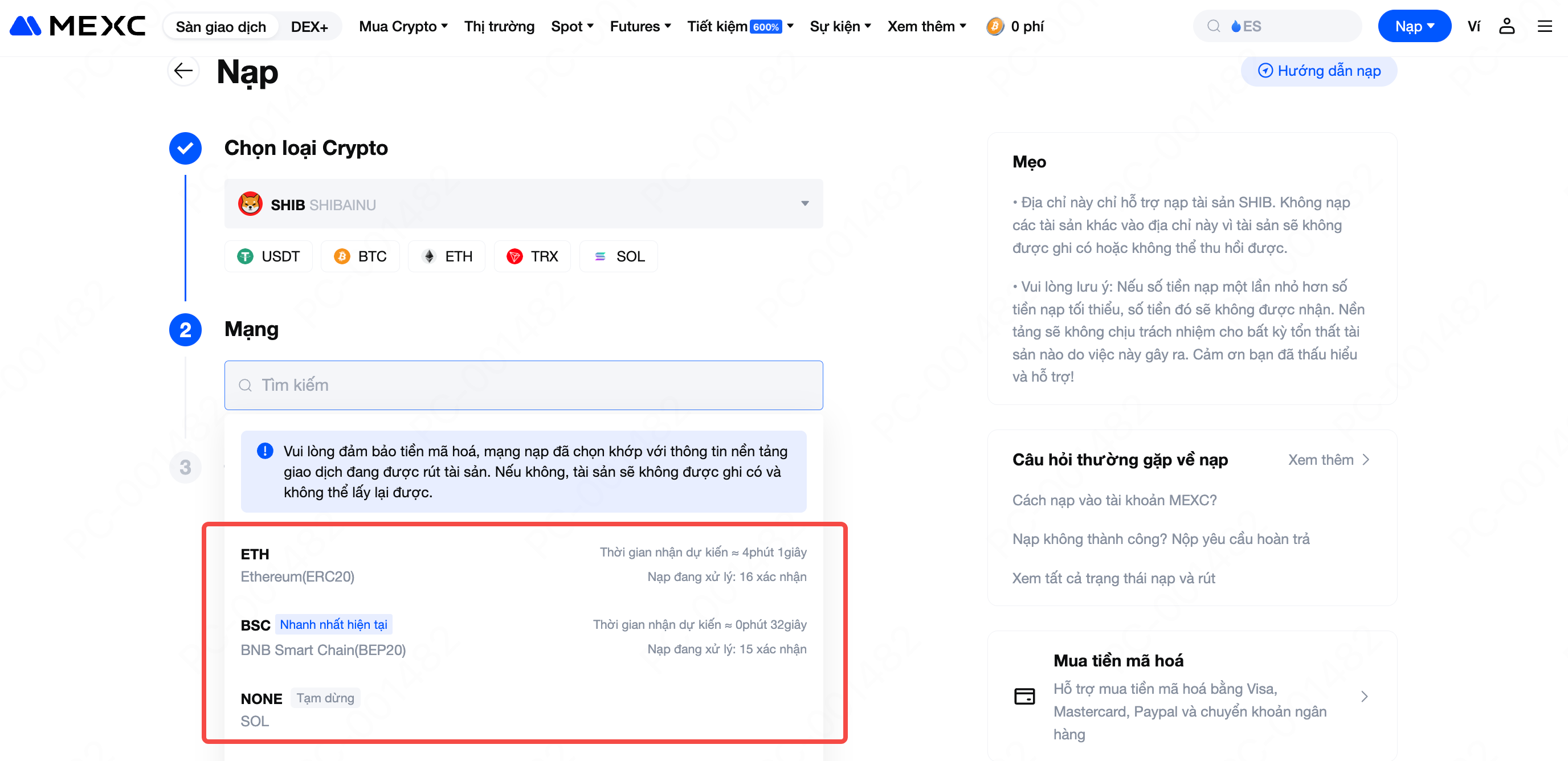Open Ví in the header
The image size is (1568, 761).
[x=1473, y=26]
